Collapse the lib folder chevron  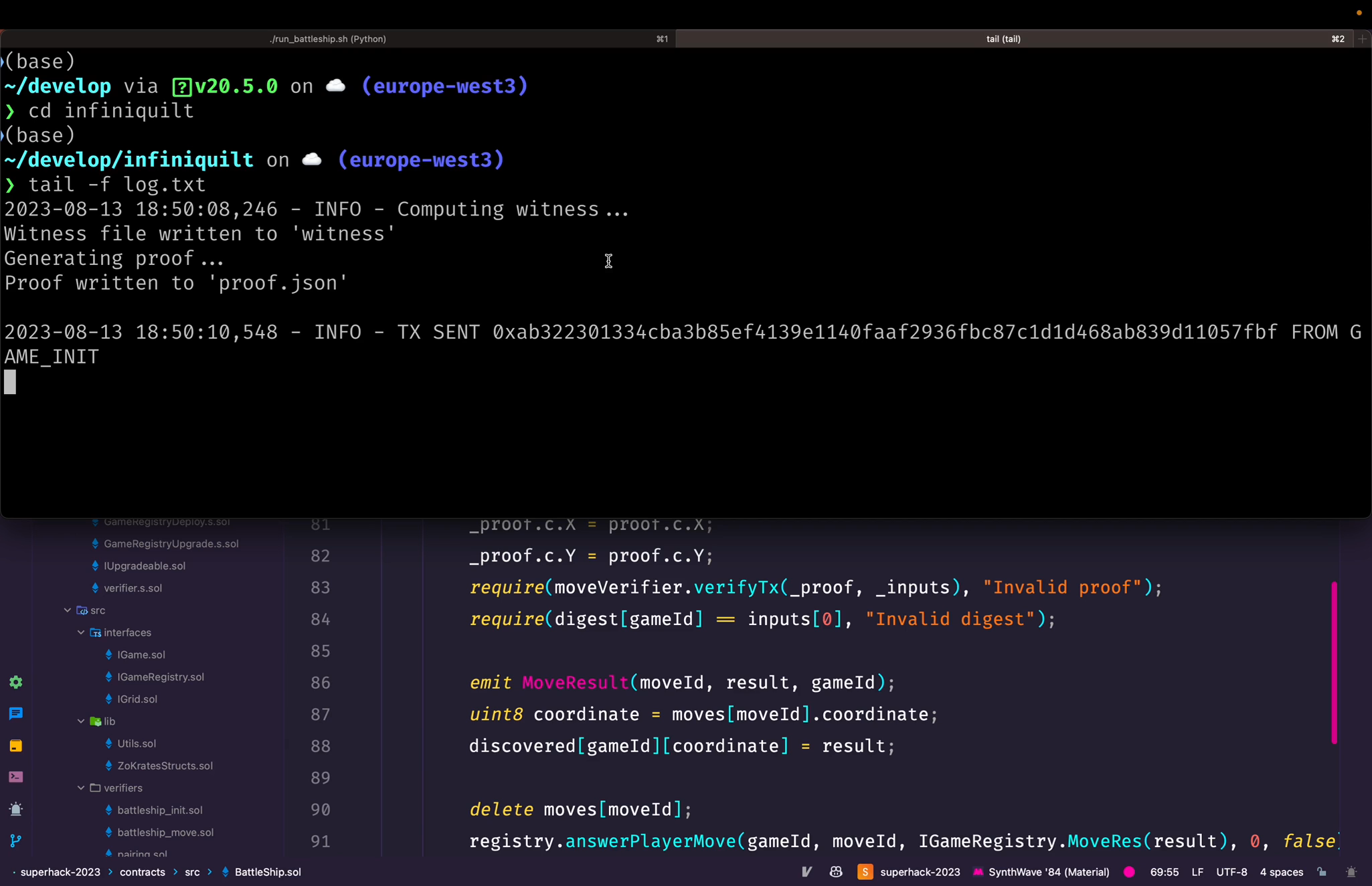80,721
